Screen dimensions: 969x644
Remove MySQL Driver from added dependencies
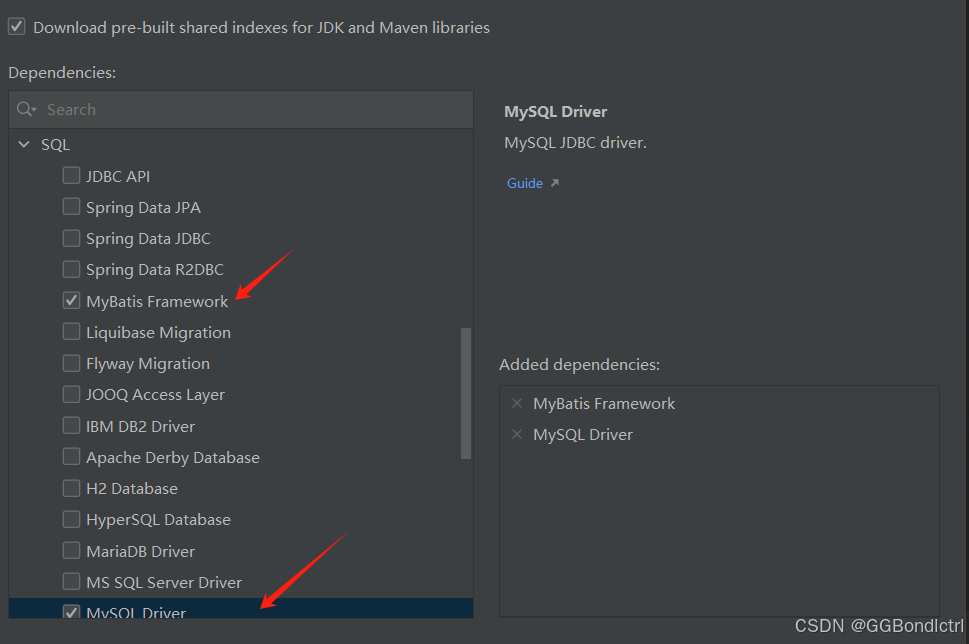tap(517, 434)
